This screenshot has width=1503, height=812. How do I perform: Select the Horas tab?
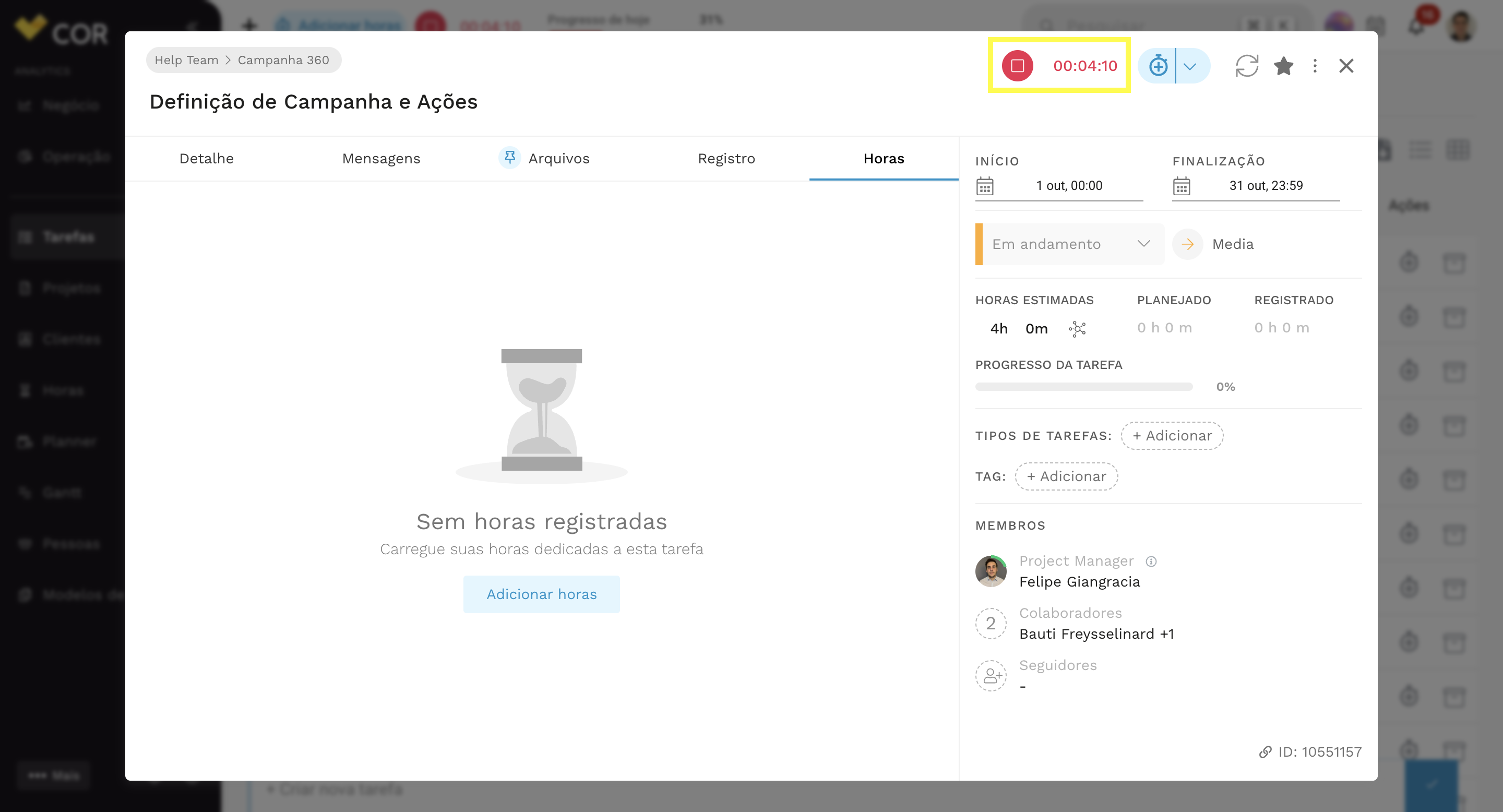[884, 159]
